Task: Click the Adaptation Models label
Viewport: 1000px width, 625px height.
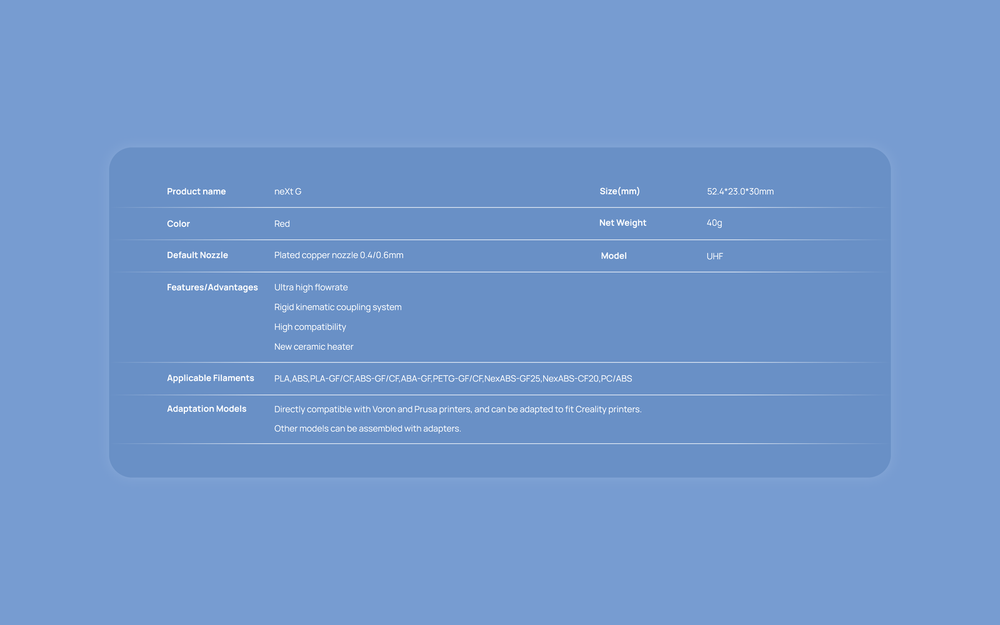Action: click(x=206, y=409)
